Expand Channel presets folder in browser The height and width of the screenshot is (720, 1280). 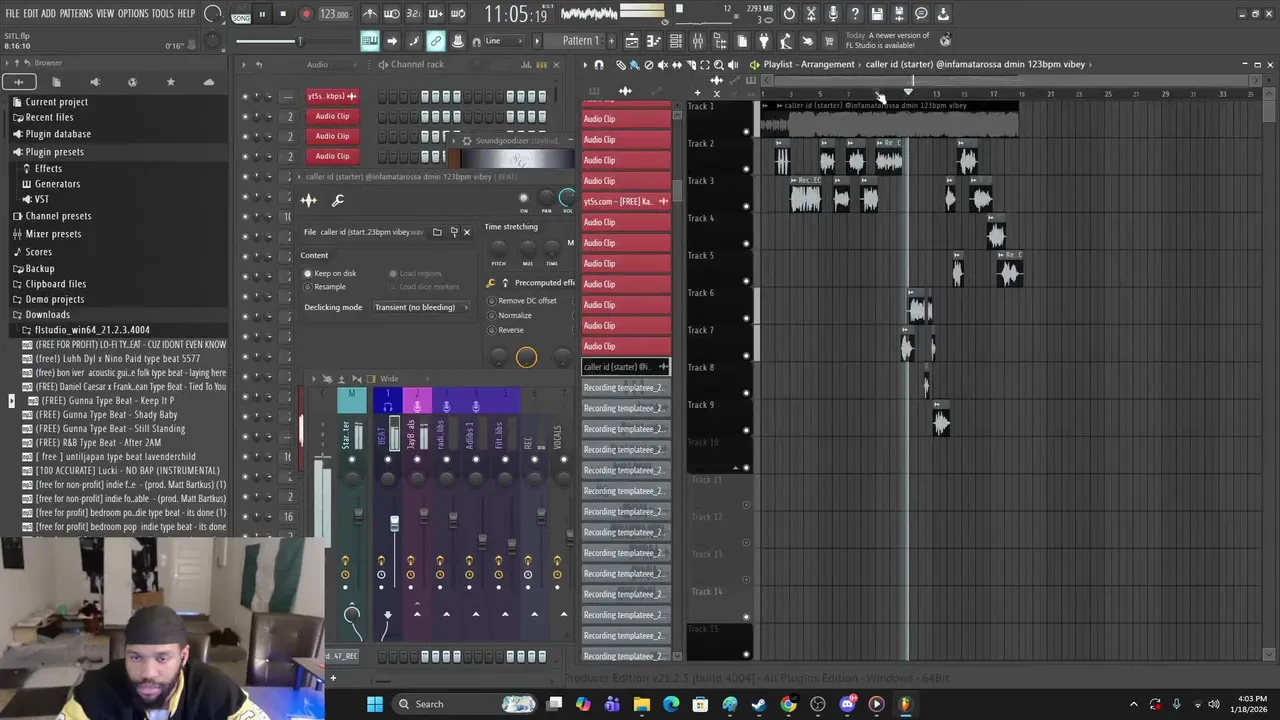[58, 216]
